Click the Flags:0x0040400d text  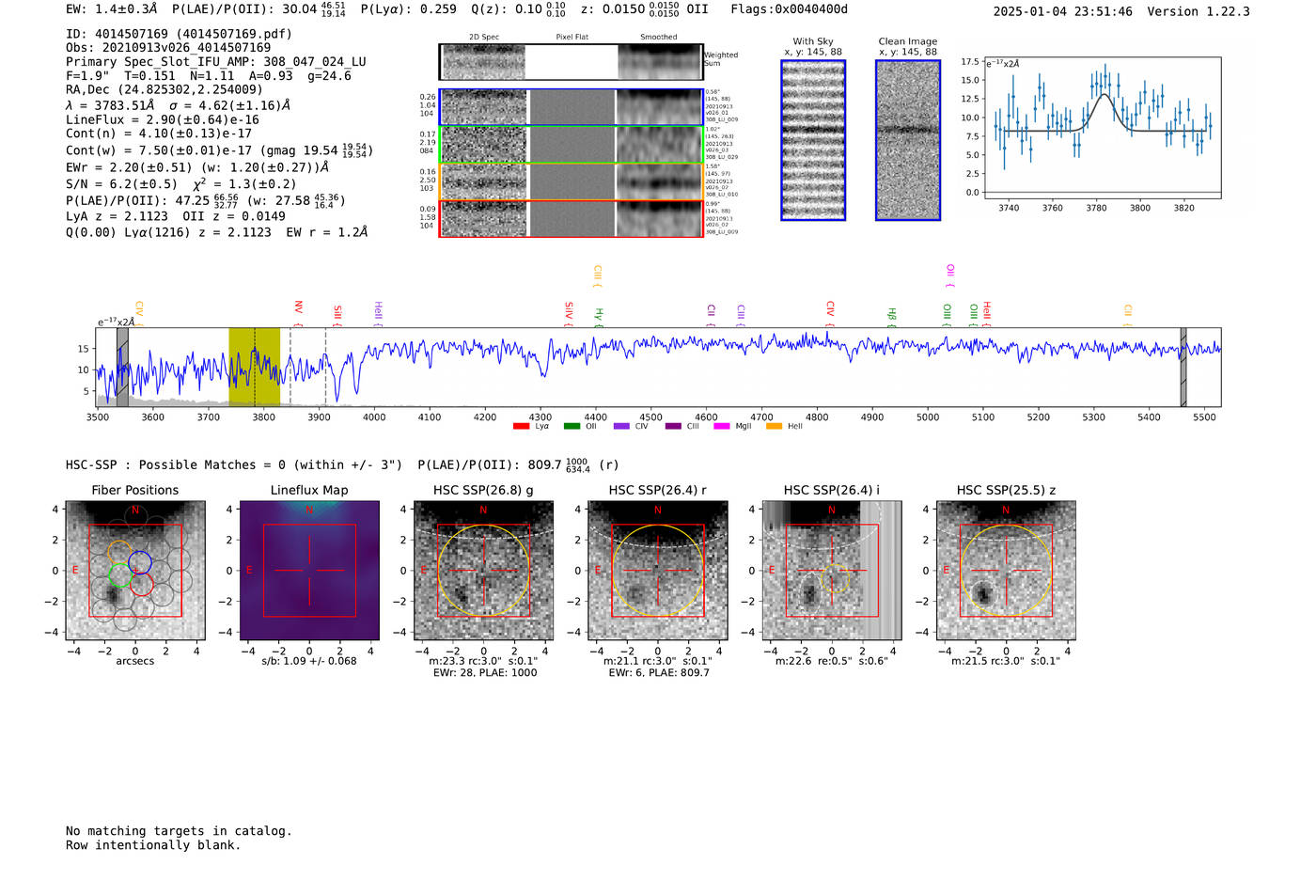tap(789, 9)
